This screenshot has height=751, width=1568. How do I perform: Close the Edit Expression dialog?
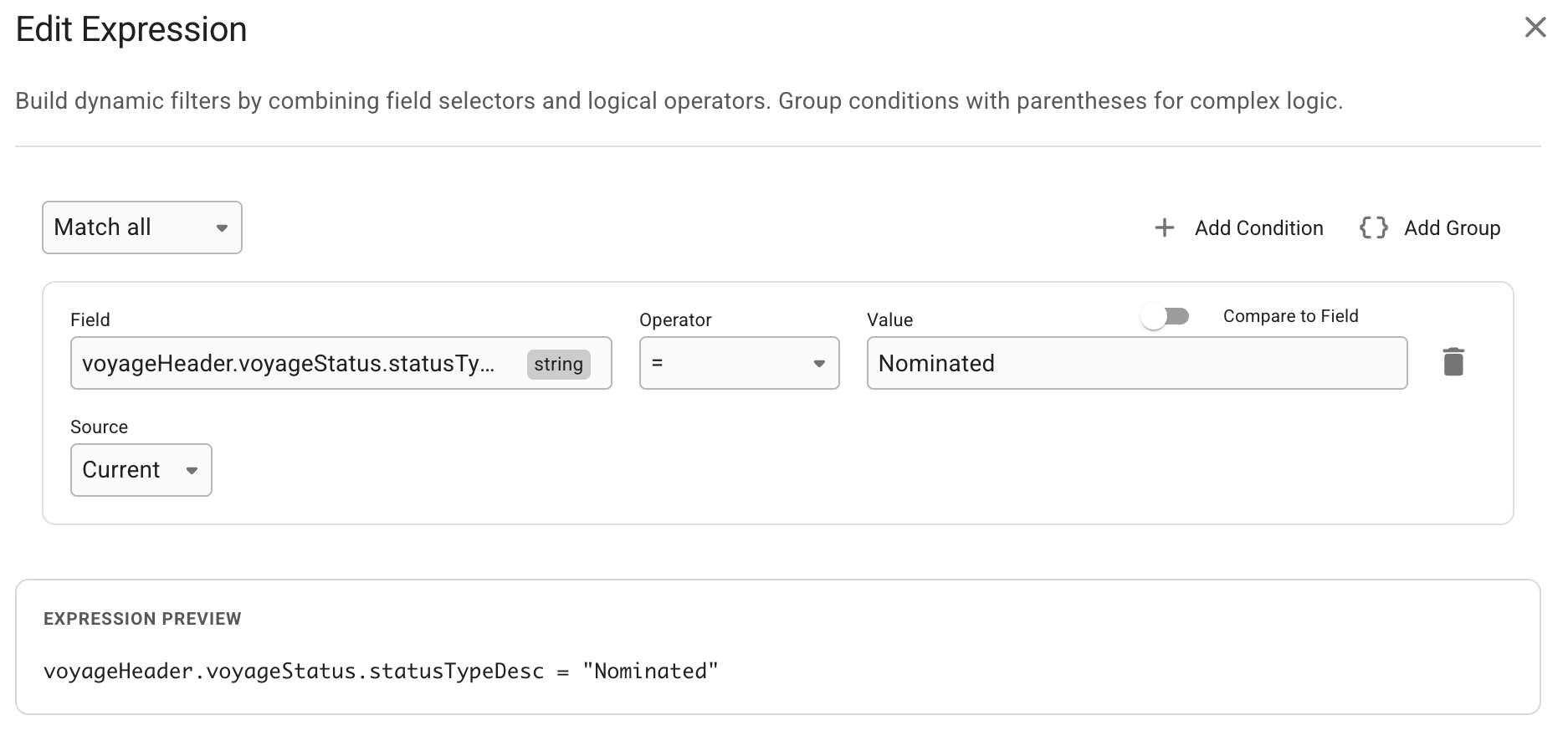(x=1535, y=28)
